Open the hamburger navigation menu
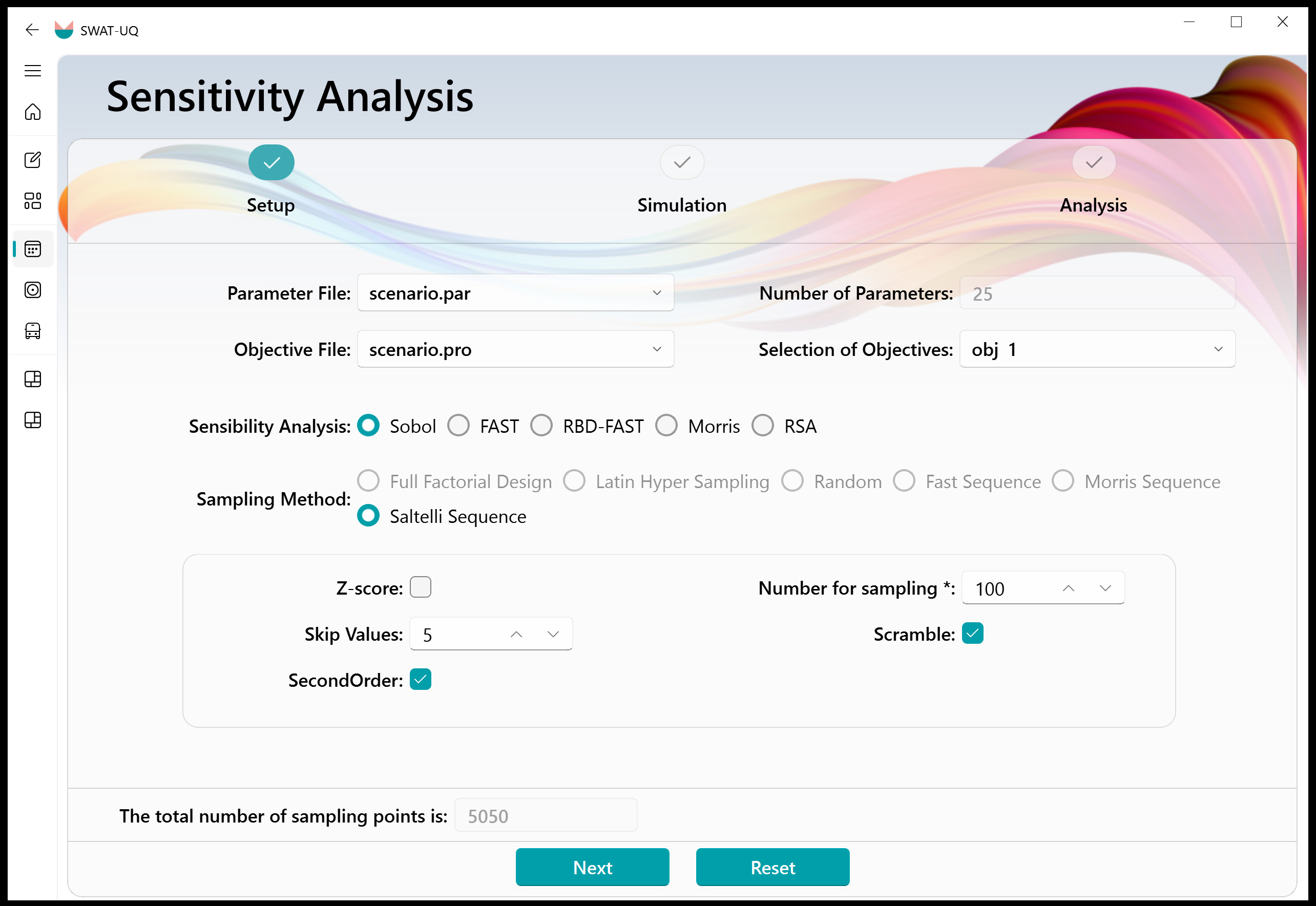1316x906 pixels. click(32, 70)
